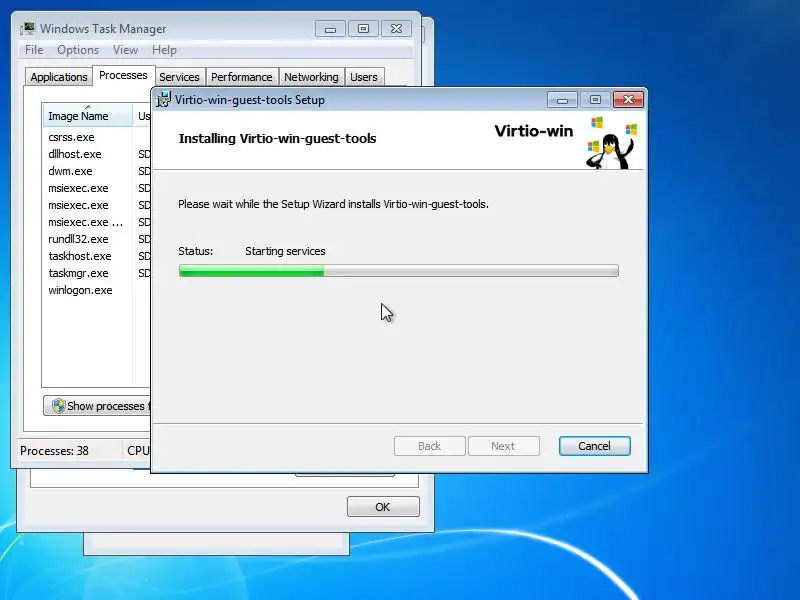Image resolution: width=800 pixels, height=600 pixels.
Task: Select winlogon.exe in process list
Action: point(80,290)
